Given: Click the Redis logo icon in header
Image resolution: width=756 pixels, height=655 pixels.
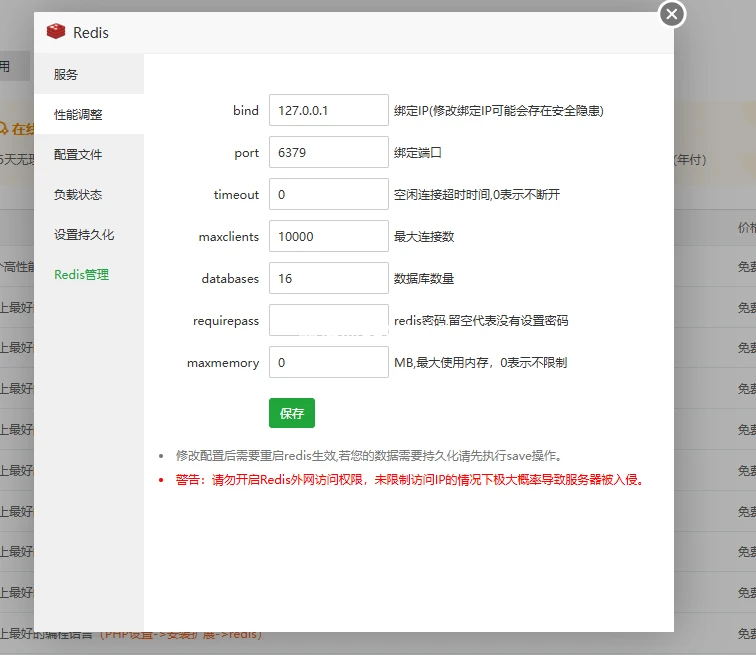Looking at the screenshot, I should coord(56,32).
